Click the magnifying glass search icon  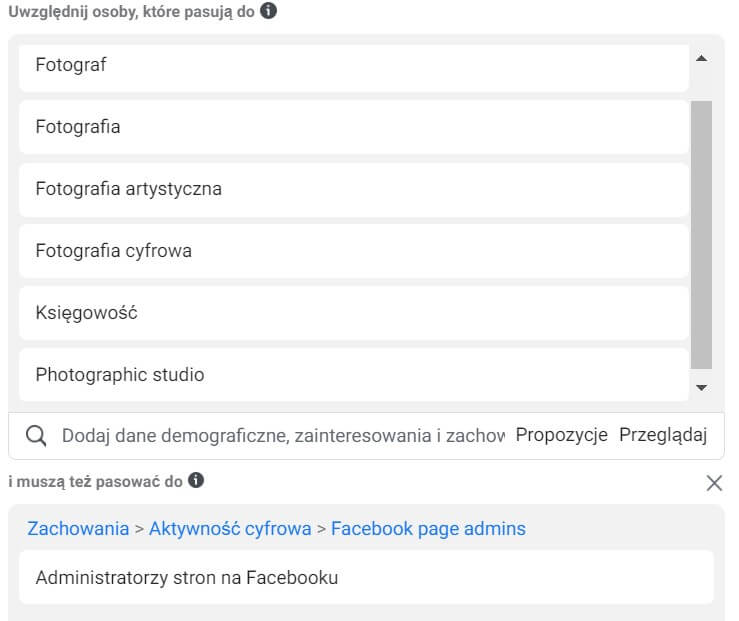(x=36, y=435)
